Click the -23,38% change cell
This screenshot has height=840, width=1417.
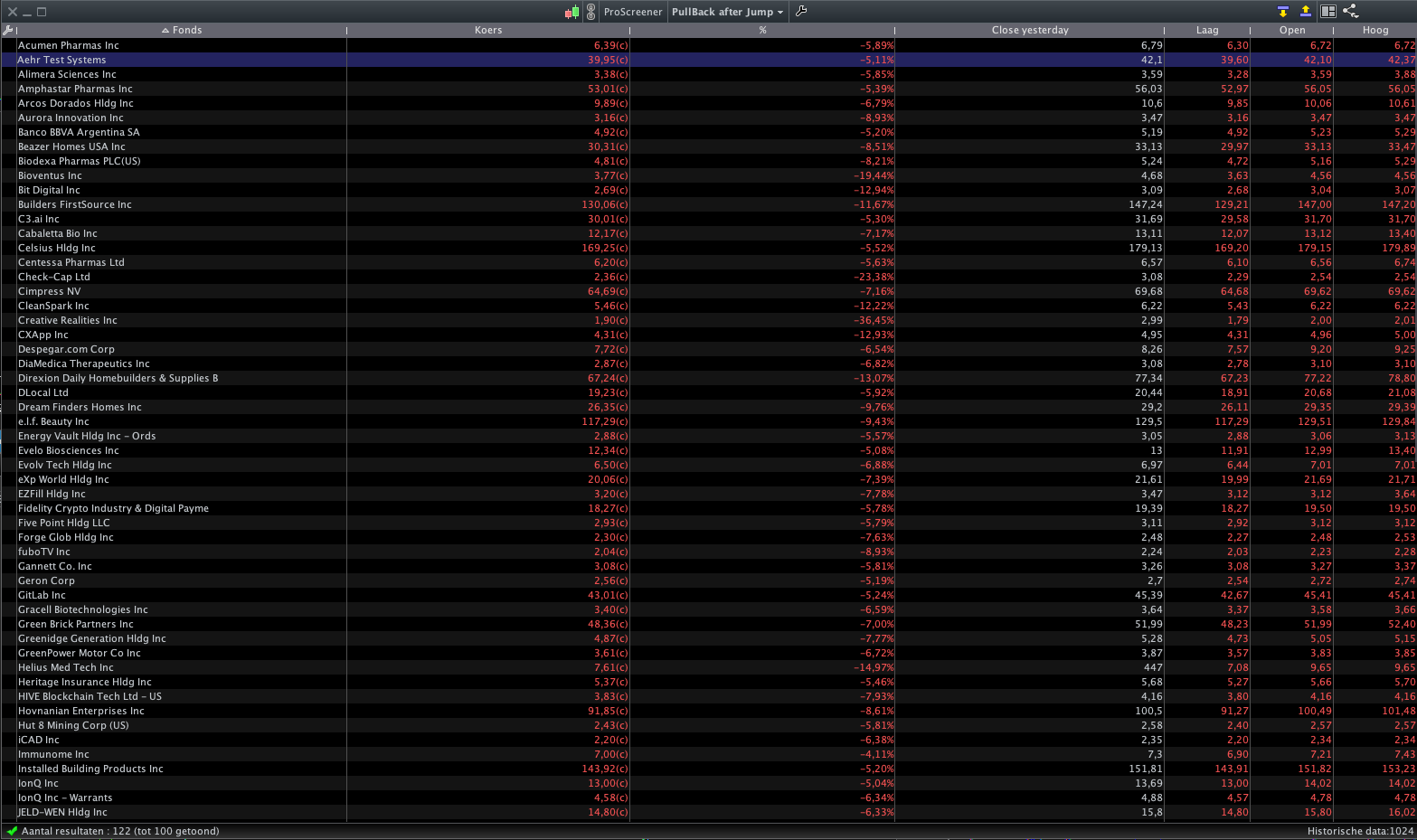pyautogui.click(x=874, y=277)
